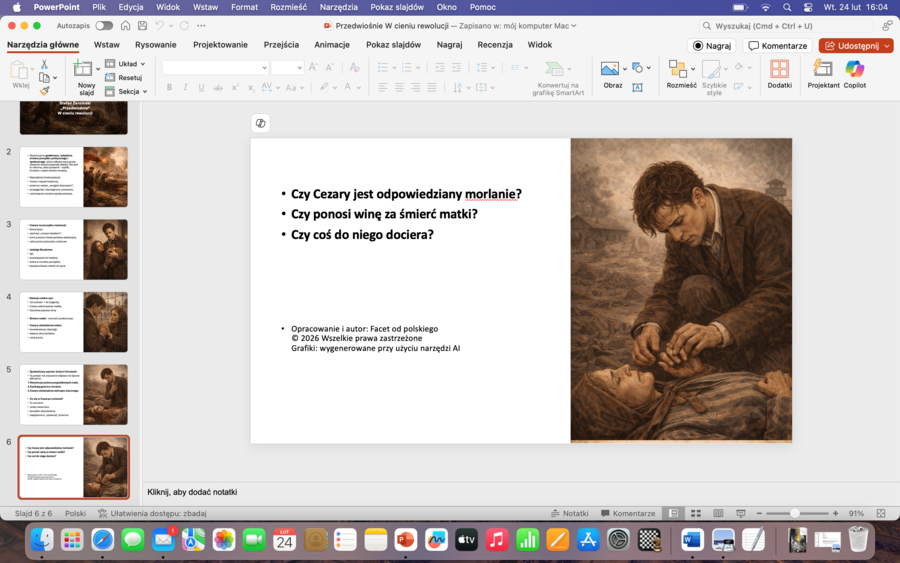
Task: Click the Komentarze button near Udostępnij
Action: click(x=777, y=46)
